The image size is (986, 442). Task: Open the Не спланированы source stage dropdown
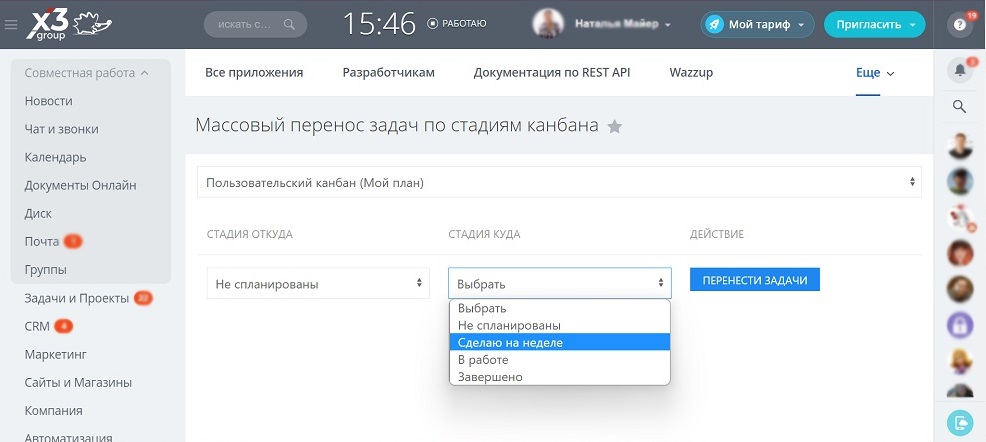point(318,284)
